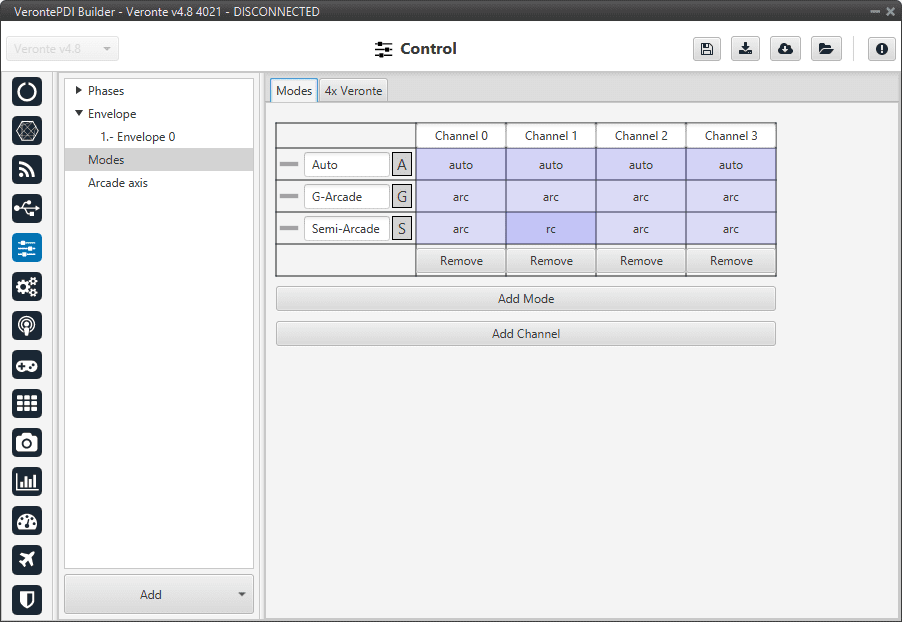Click the Semi-Arcade mode name field
902x622 pixels.
(347, 228)
